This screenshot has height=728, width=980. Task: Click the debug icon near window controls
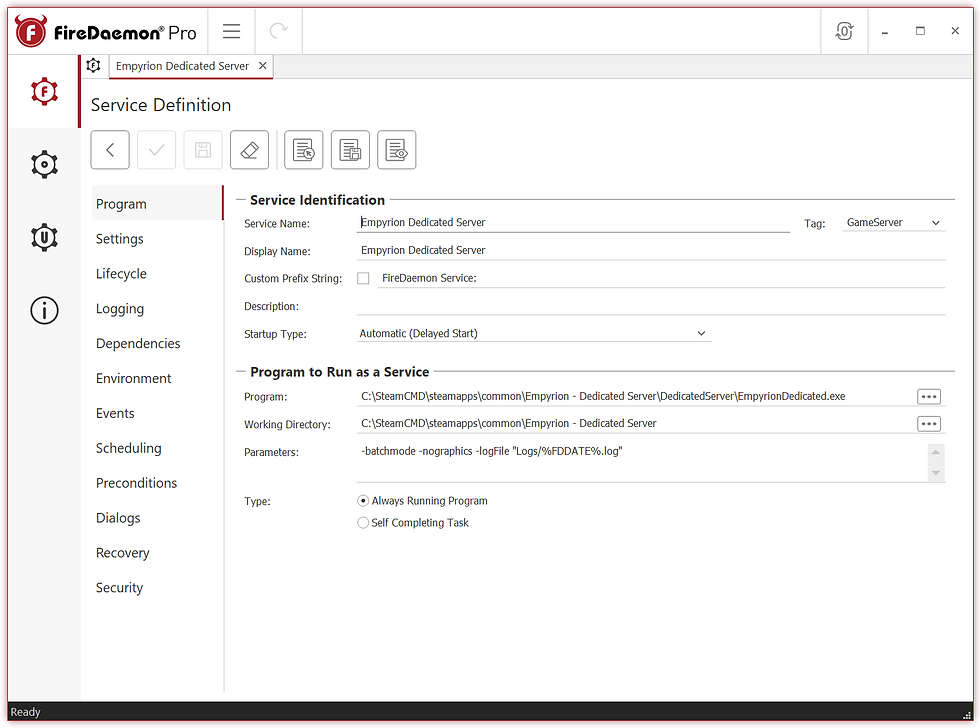(844, 31)
